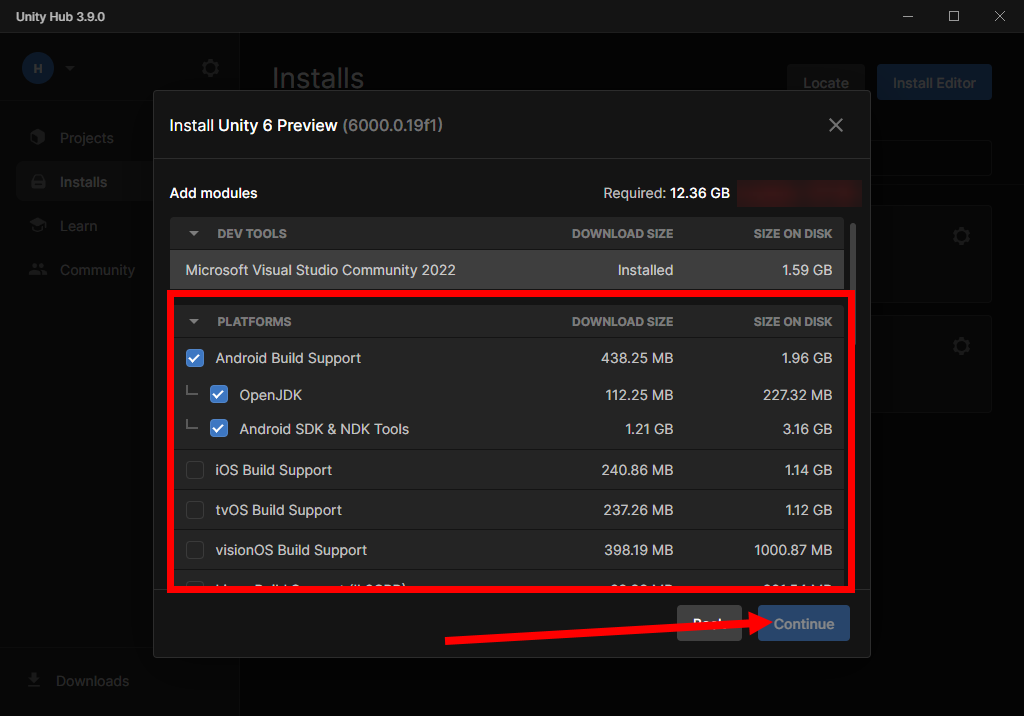Click the 438.25 MB download size
1024x716 pixels.
click(x=637, y=358)
